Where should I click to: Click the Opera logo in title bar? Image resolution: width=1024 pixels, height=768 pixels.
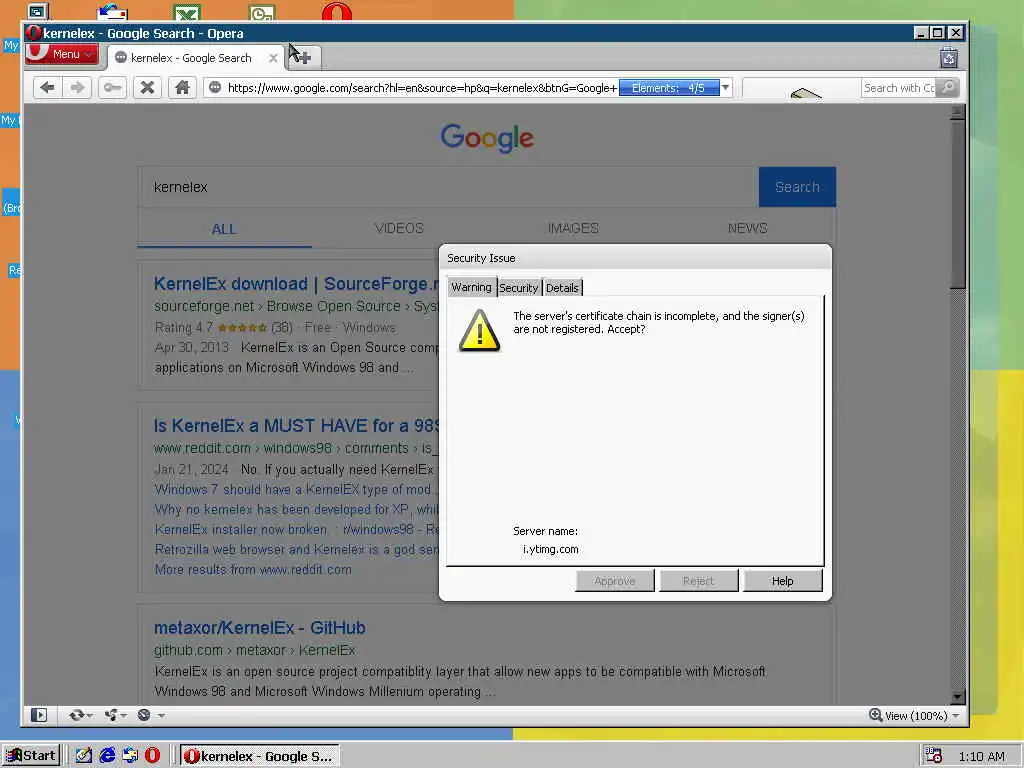[34, 33]
